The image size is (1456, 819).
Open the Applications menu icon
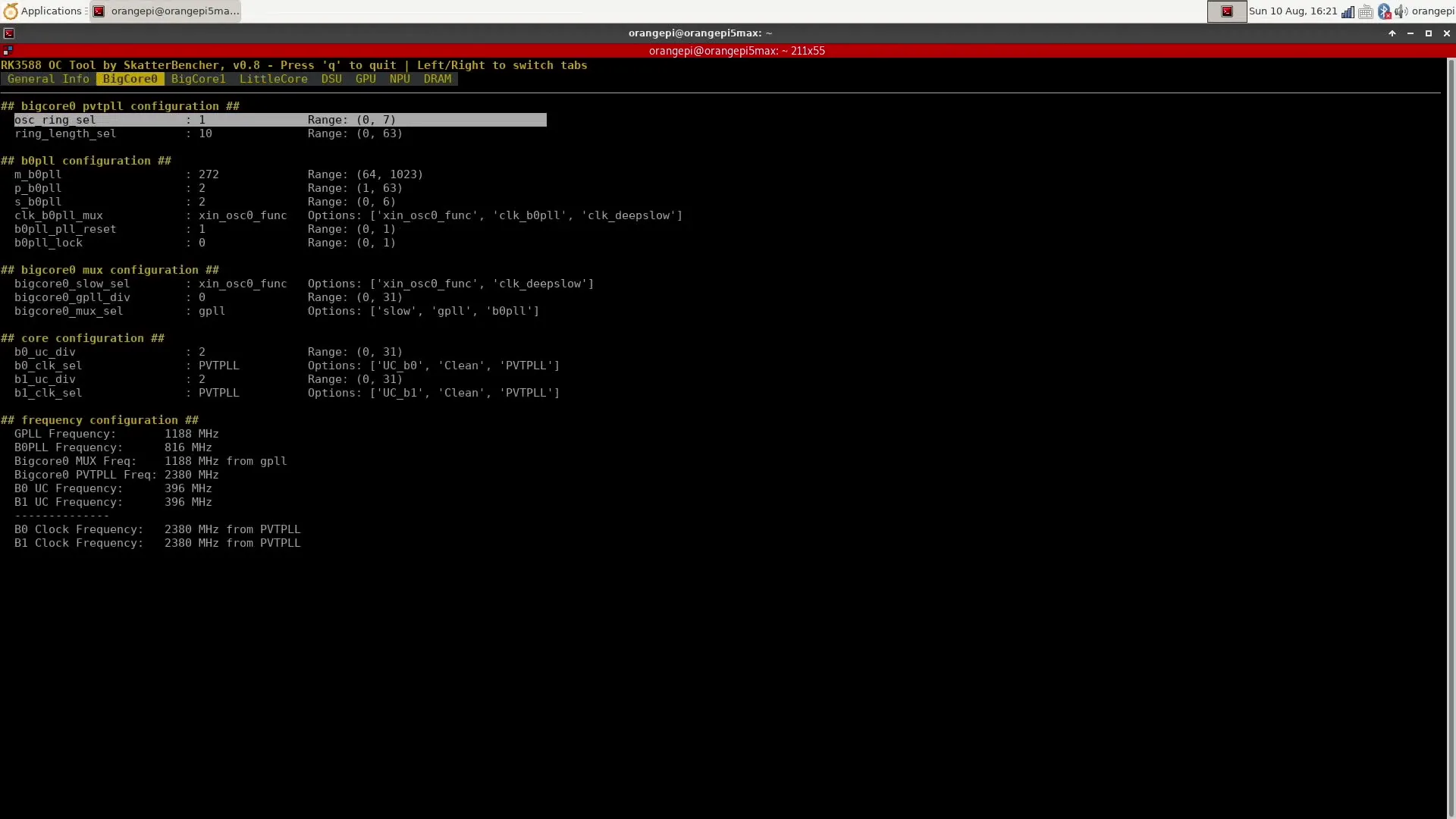pos(11,11)
